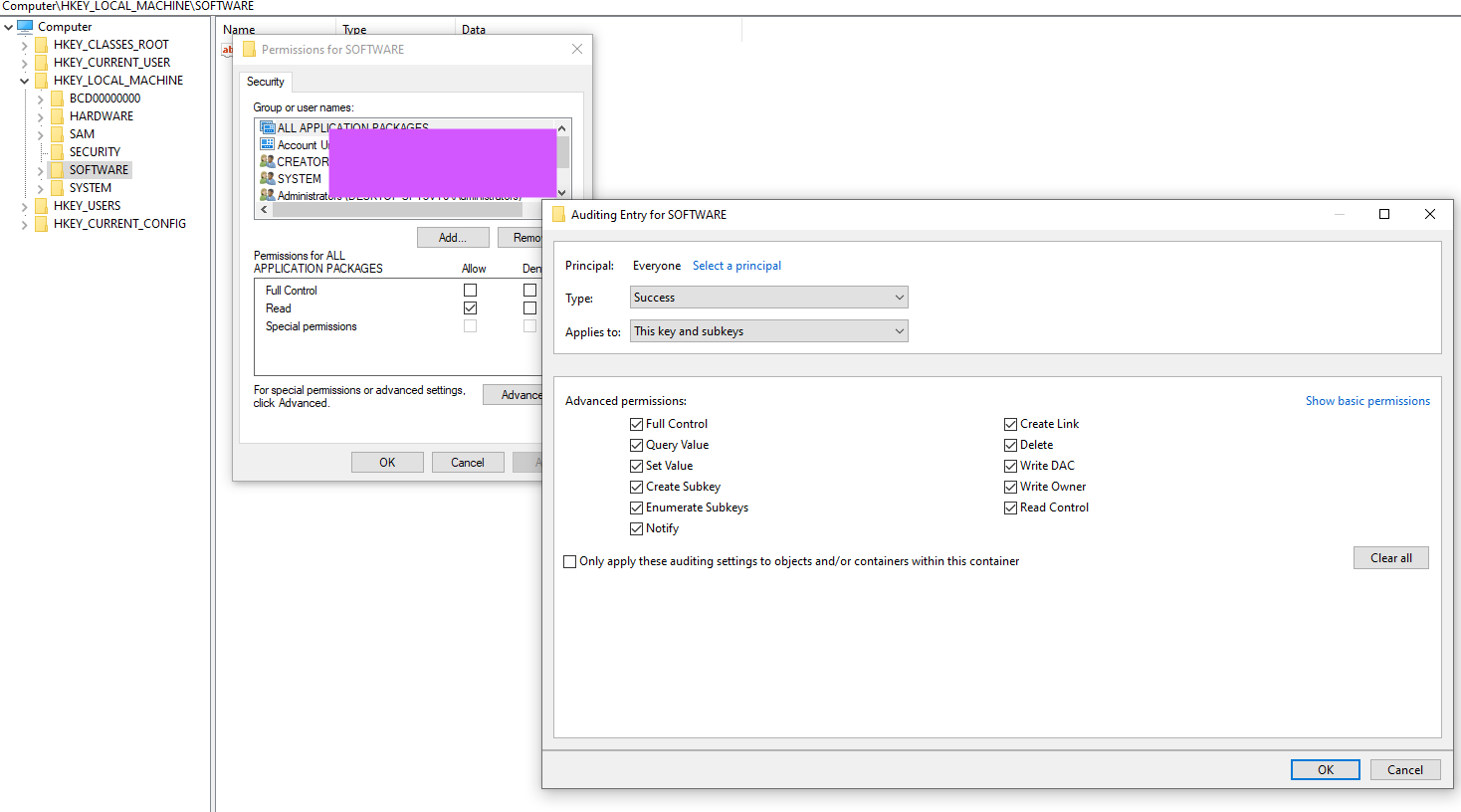Screen dimensions: 1461x812
Task: Check Deny Read in Permissions dialog
Action: click(529, 308)
